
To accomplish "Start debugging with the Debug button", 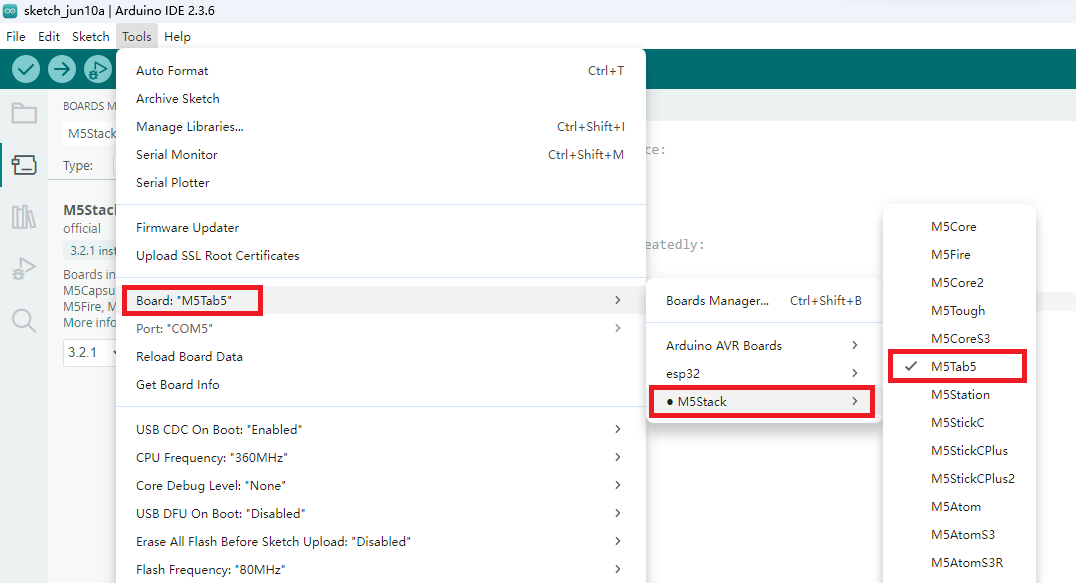I will (98, 69).
